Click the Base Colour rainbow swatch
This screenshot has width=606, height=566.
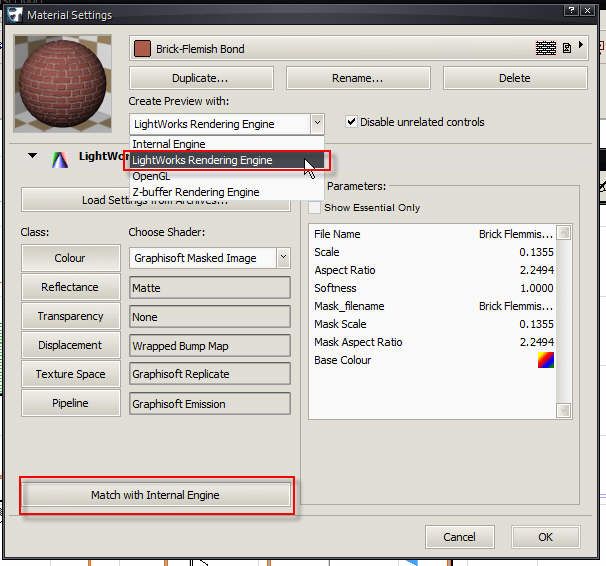546,360
